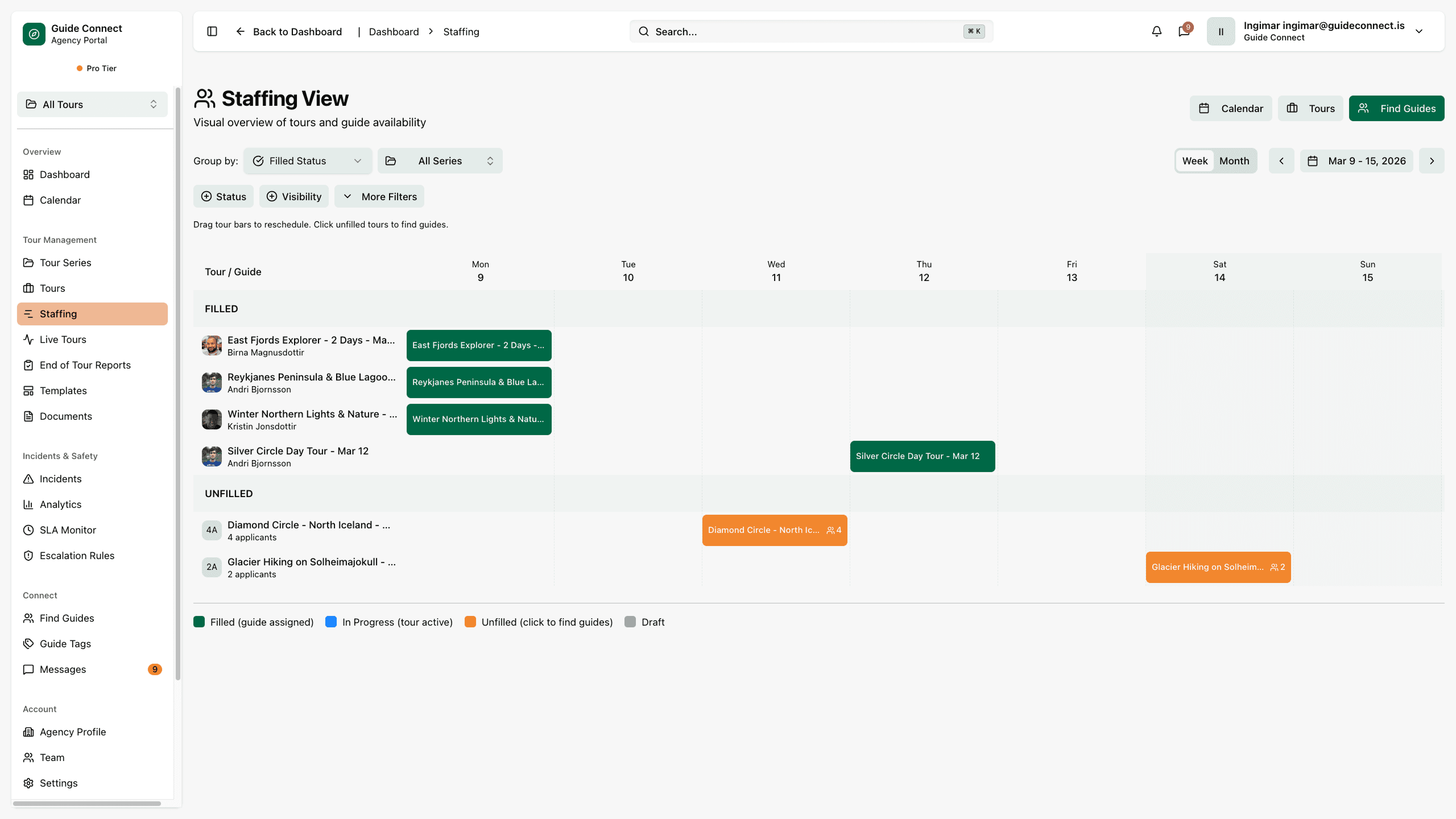The height and width of the screenshot is (819, 1456).
Task: Go to Escalation Rules page
Action: coord(77,556)
